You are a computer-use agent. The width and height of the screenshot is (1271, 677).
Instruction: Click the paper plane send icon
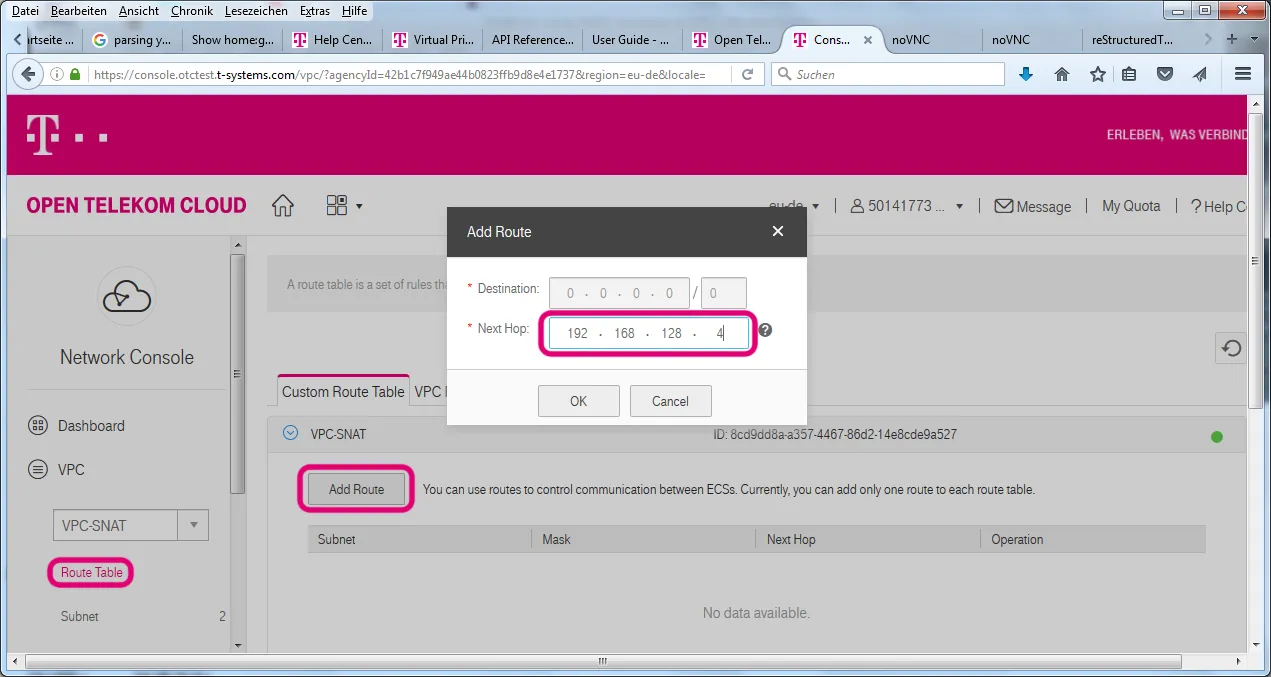[1200, 74]
